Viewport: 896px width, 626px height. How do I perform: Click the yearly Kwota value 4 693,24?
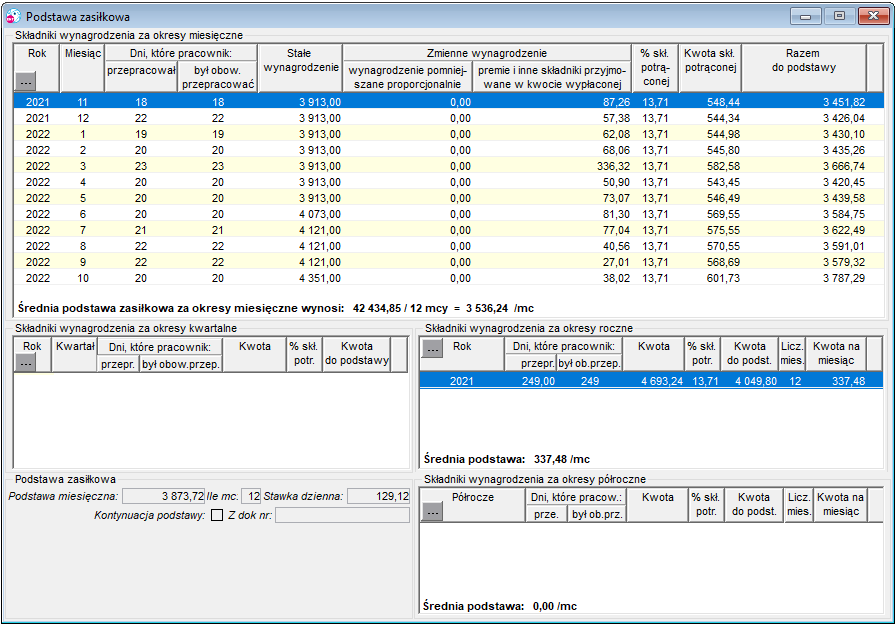tap(662, 381)
